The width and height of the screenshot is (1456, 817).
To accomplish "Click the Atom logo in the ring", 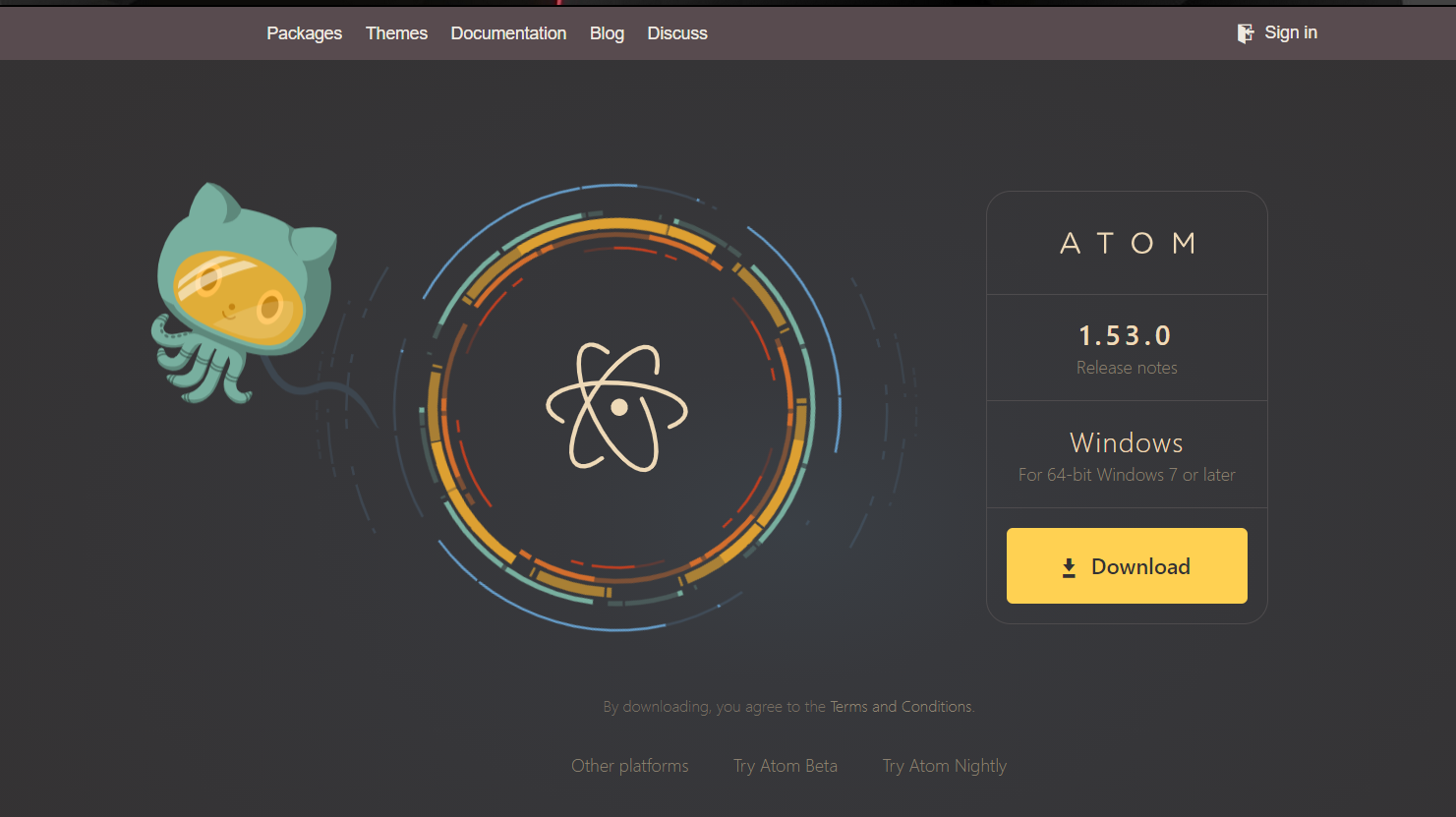I will tap(617, 407).
